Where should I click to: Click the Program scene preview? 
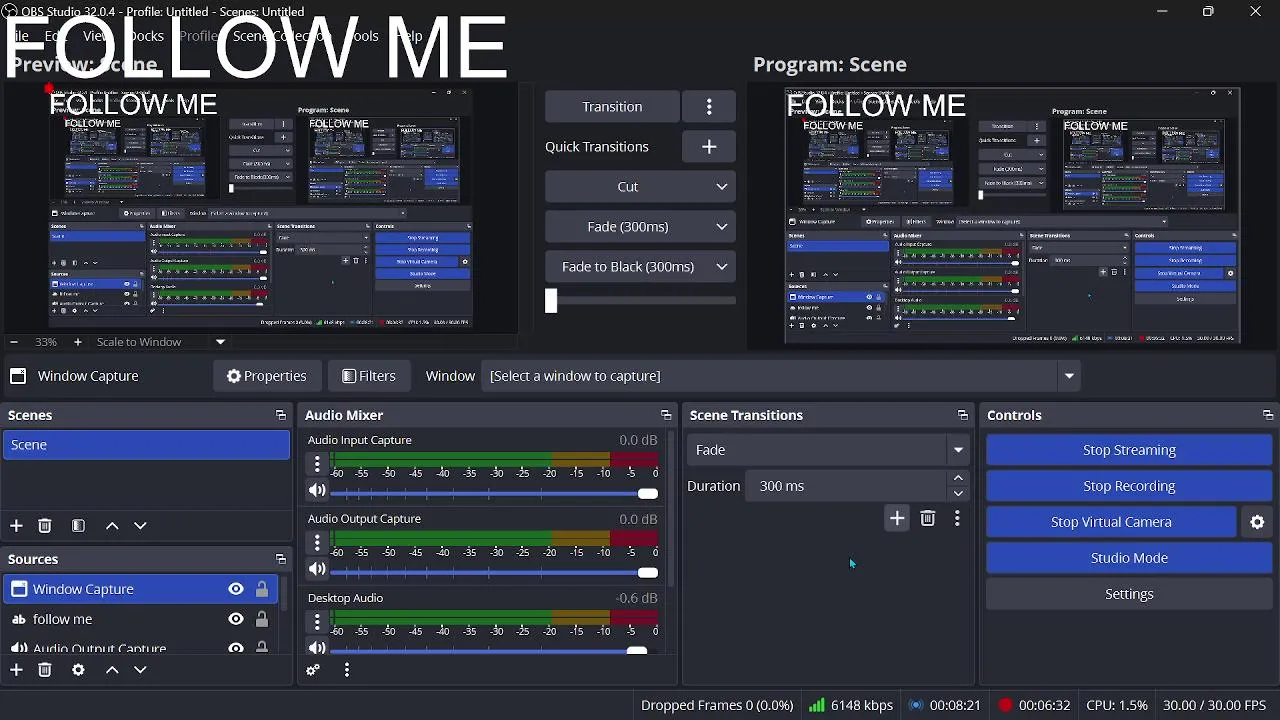point(1012,216)
